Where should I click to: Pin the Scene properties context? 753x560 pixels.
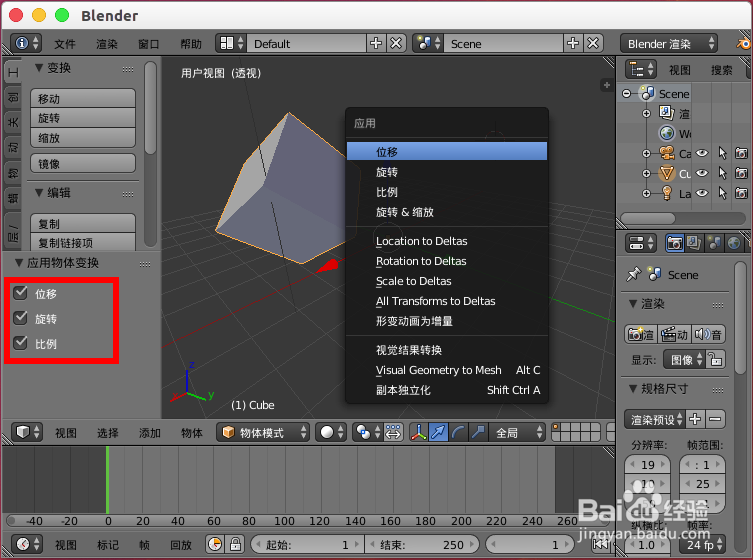coord(634,274)
